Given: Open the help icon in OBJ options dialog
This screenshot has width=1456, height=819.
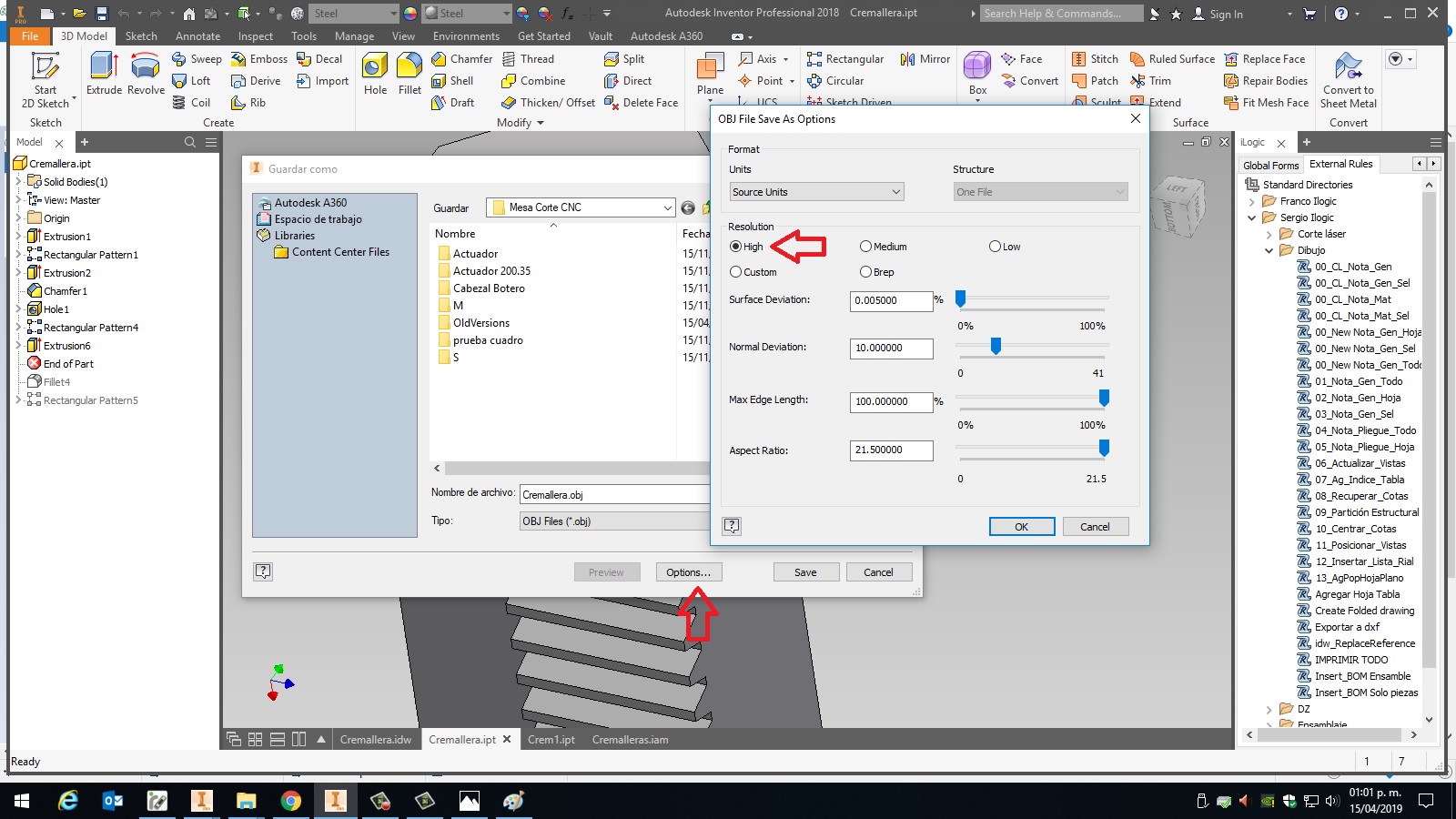Looking at the screenshot, I should coord(732,526).
